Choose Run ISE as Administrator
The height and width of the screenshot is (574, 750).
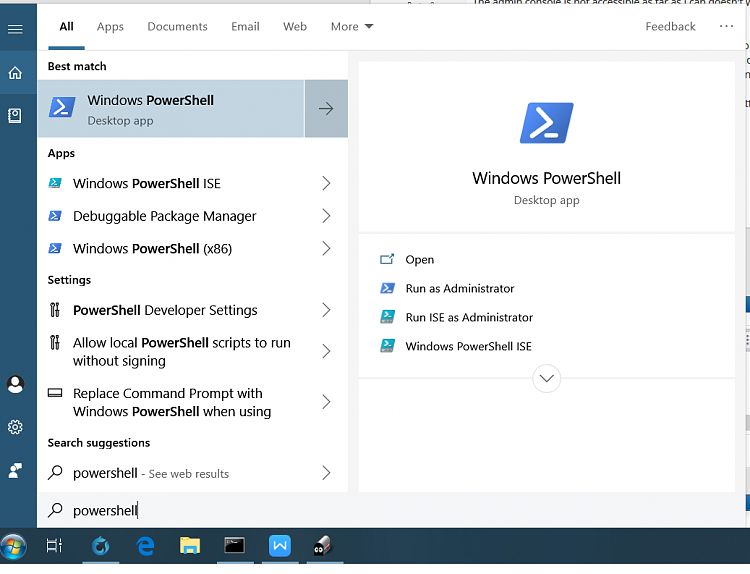click(469, 317)
